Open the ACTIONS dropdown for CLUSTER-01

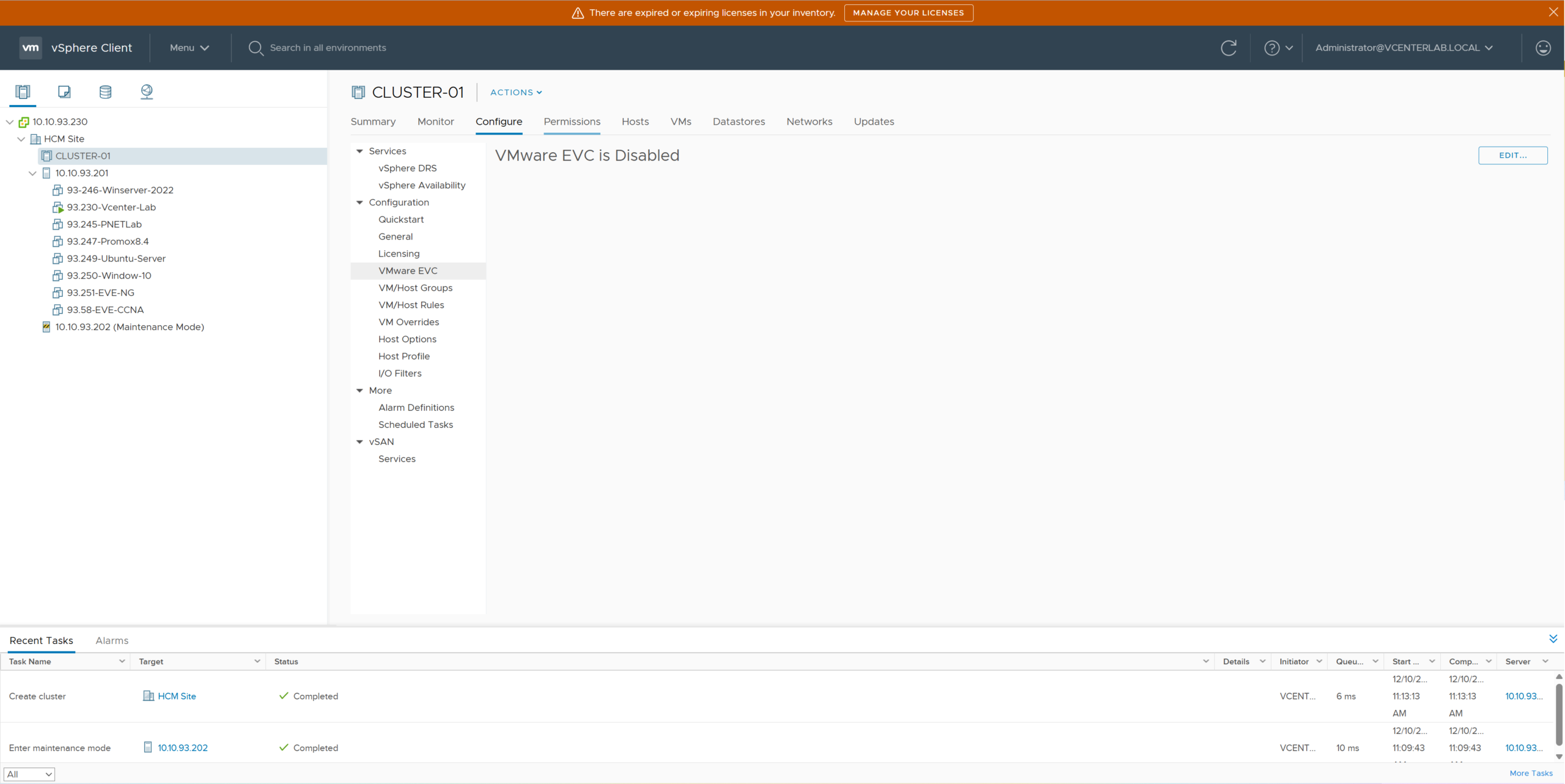click(516, 92)
